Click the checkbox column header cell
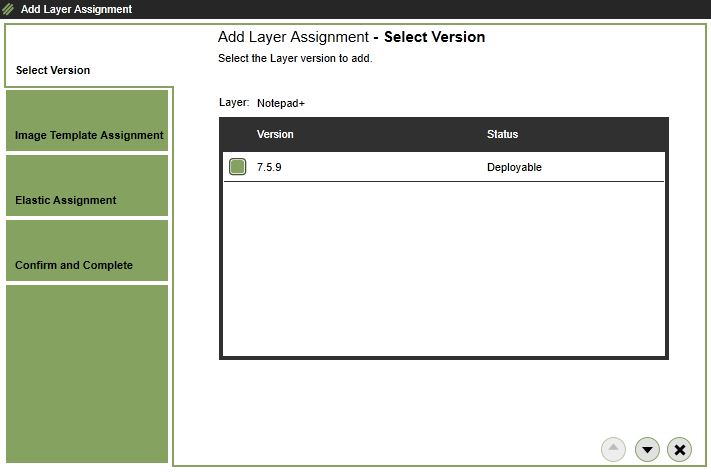The height and width of the screenshot is (472, 711). click(x=237, y=134)
